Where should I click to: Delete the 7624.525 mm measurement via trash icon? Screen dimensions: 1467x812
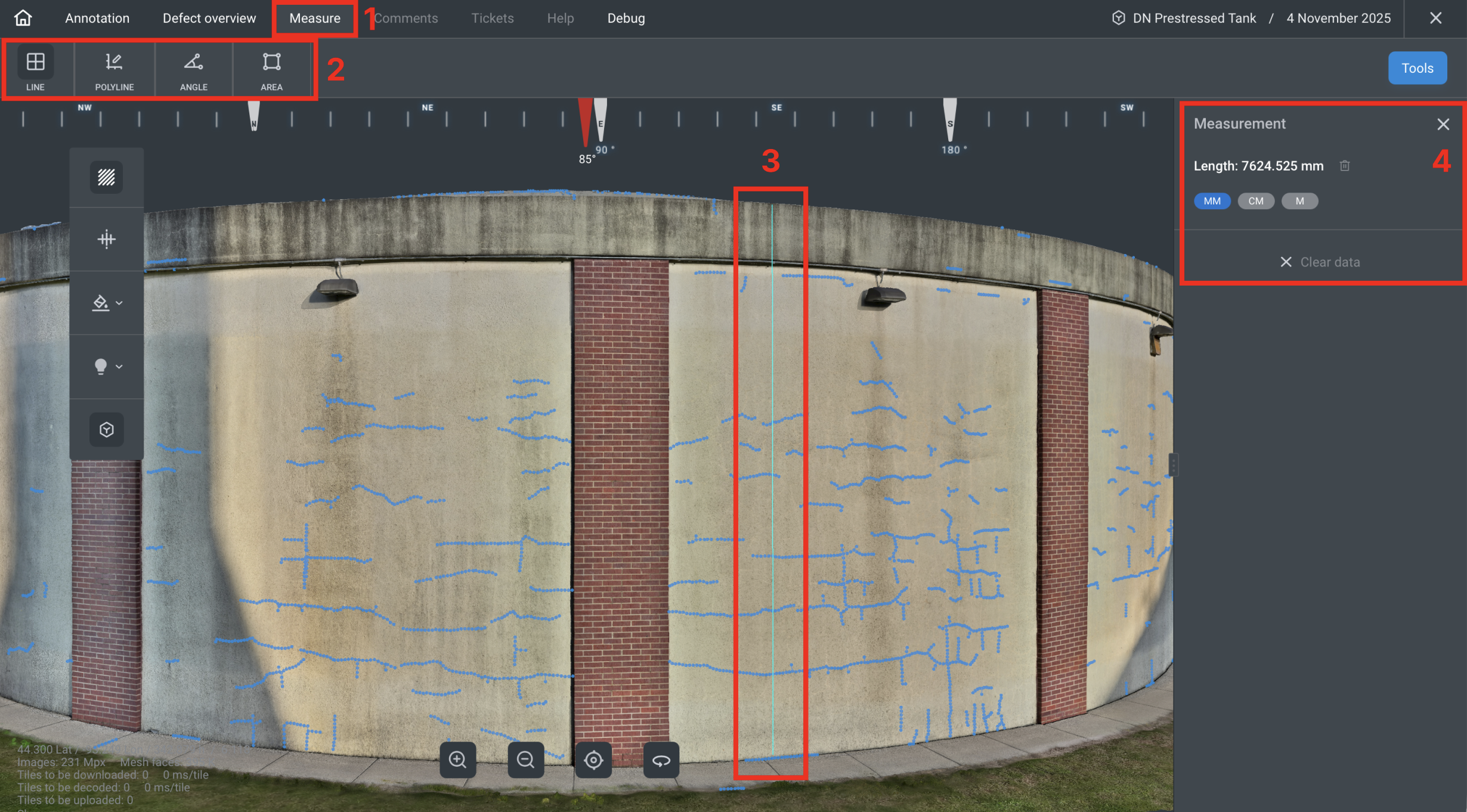tap(1345, 166)
